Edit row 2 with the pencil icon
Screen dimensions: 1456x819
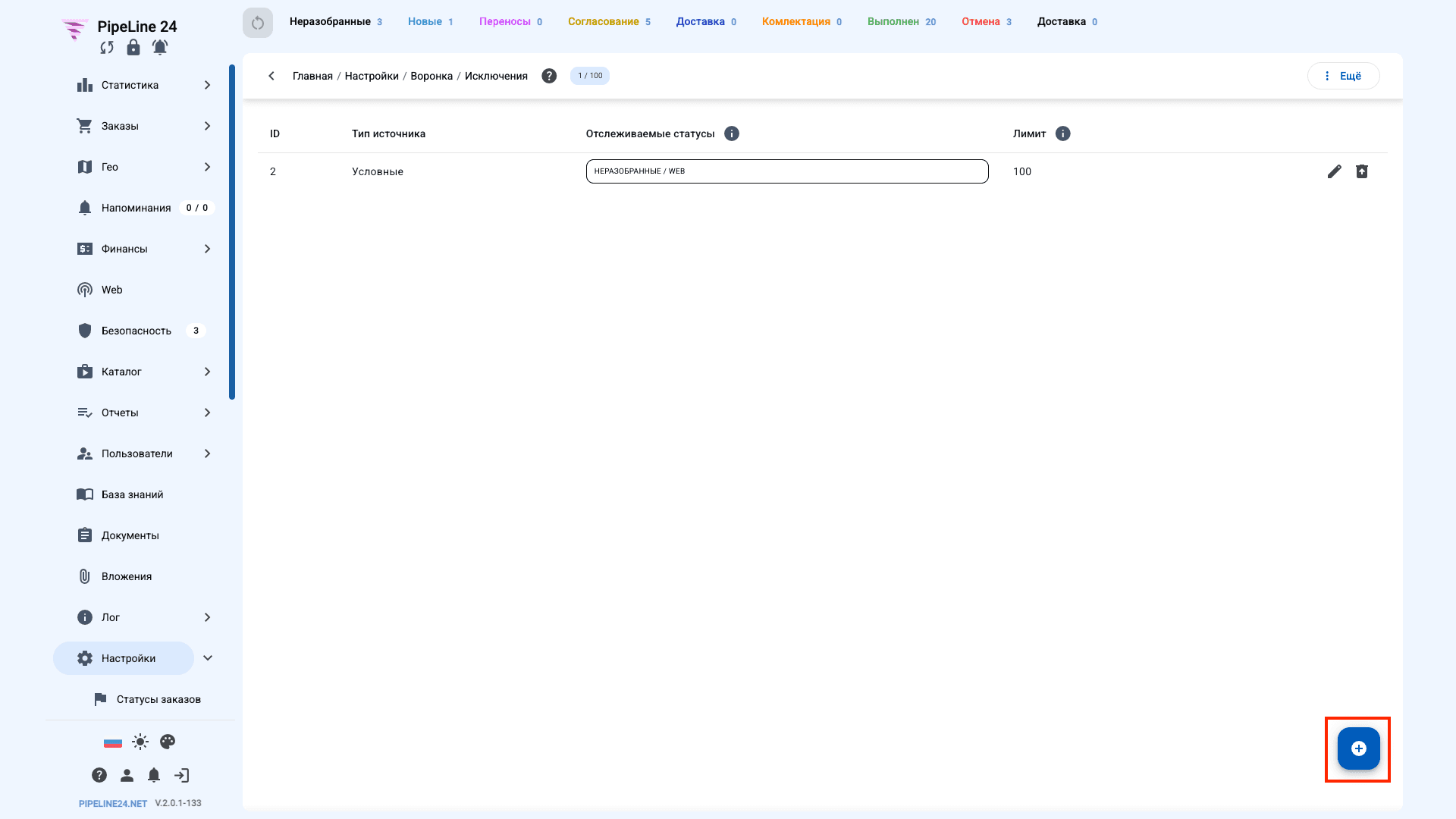1335,171
